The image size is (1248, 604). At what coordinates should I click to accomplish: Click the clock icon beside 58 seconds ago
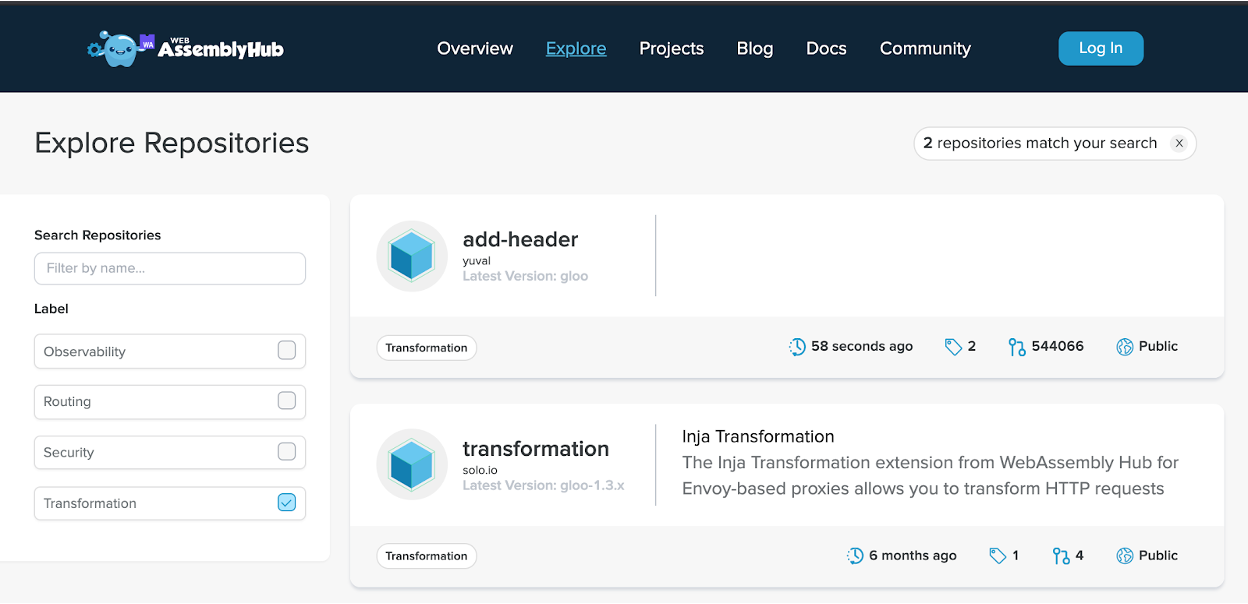[x=797, y=347]
